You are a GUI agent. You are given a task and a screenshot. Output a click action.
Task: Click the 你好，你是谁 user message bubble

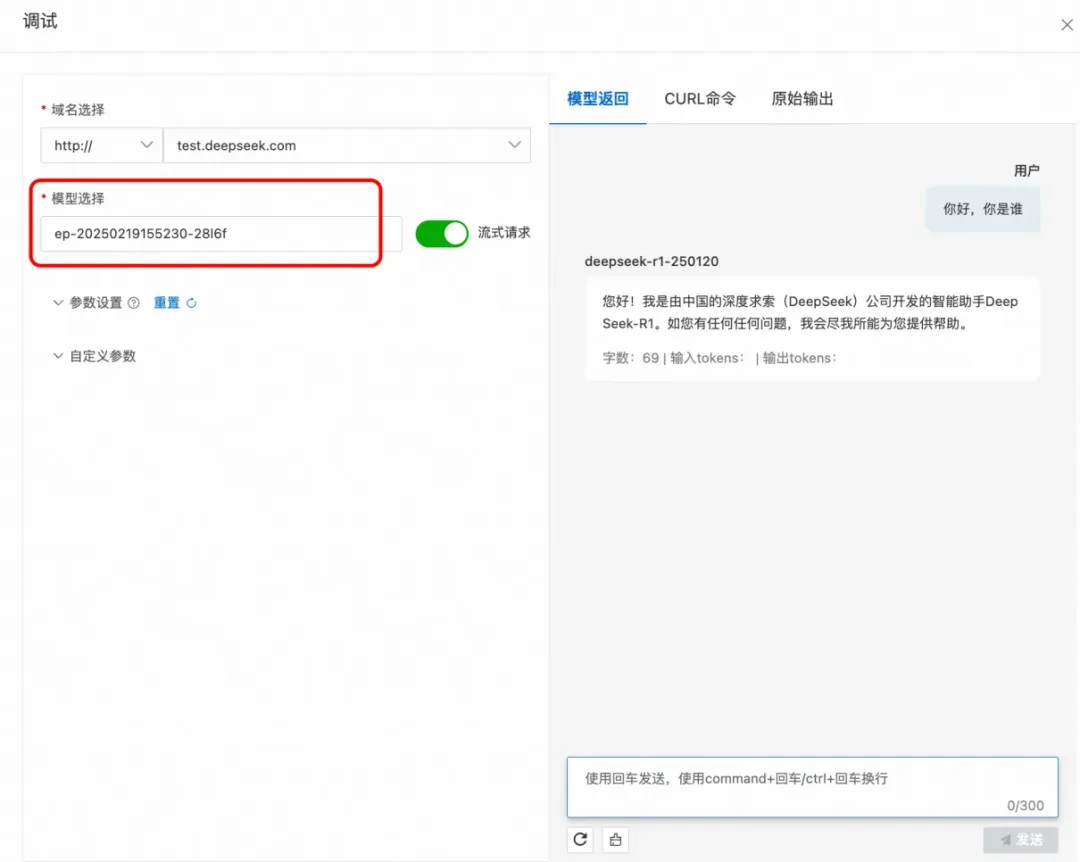(x=982, y=209)
